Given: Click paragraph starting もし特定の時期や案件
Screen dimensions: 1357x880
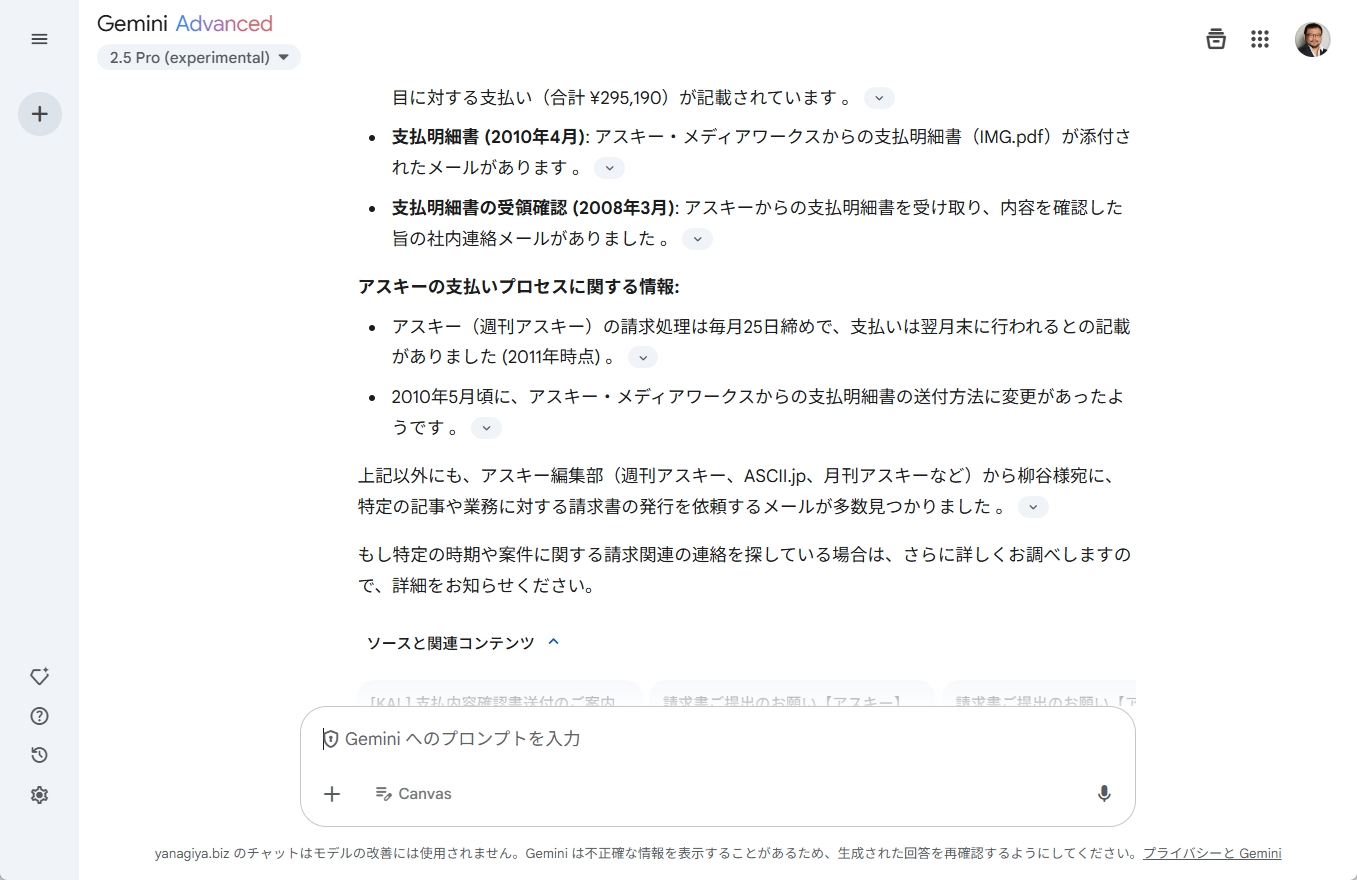Looking at the screenshot, I should pos(745,570).
